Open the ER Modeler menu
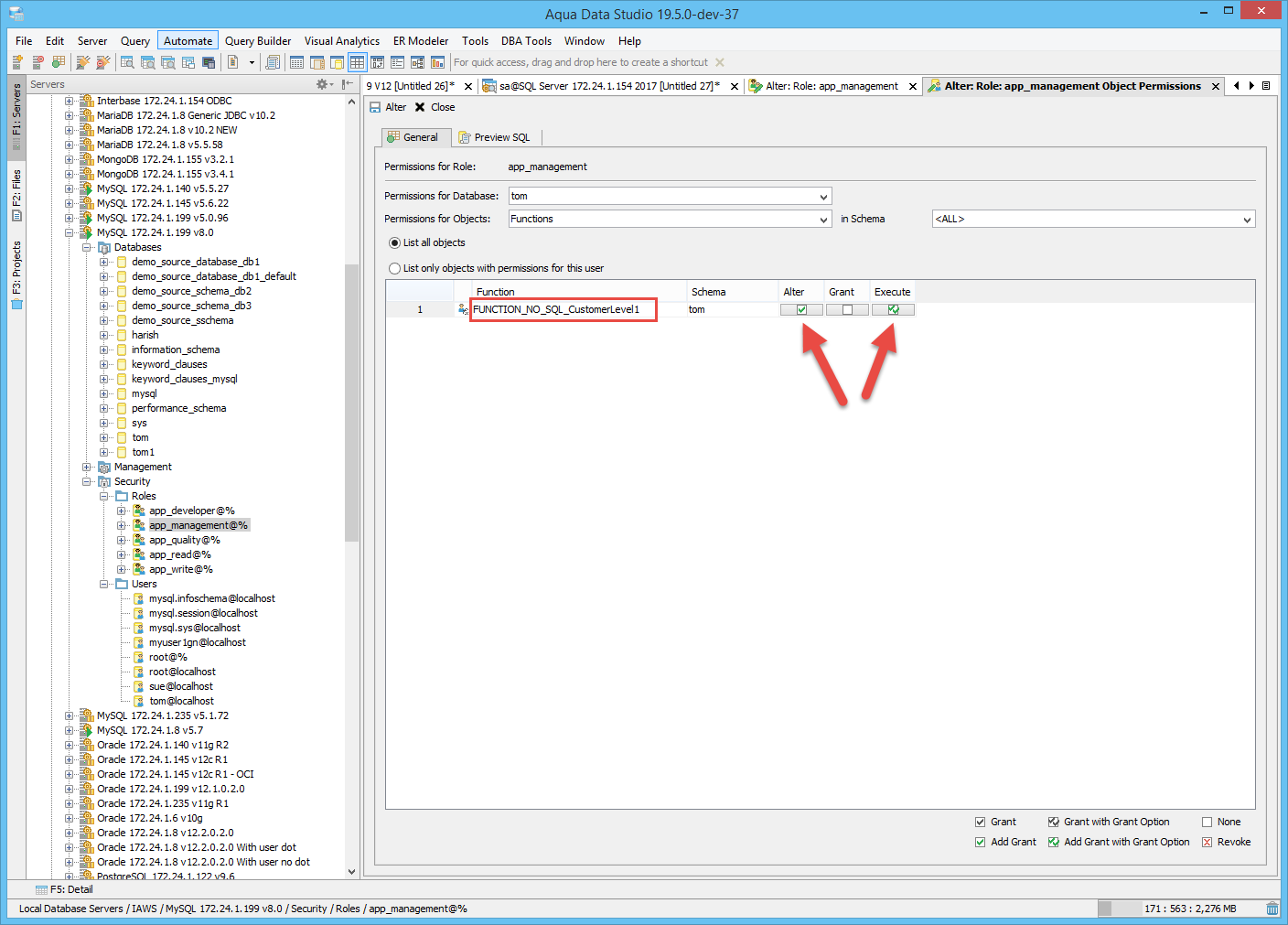Screen dimensions: 1288x925 [x=421, y=40]
